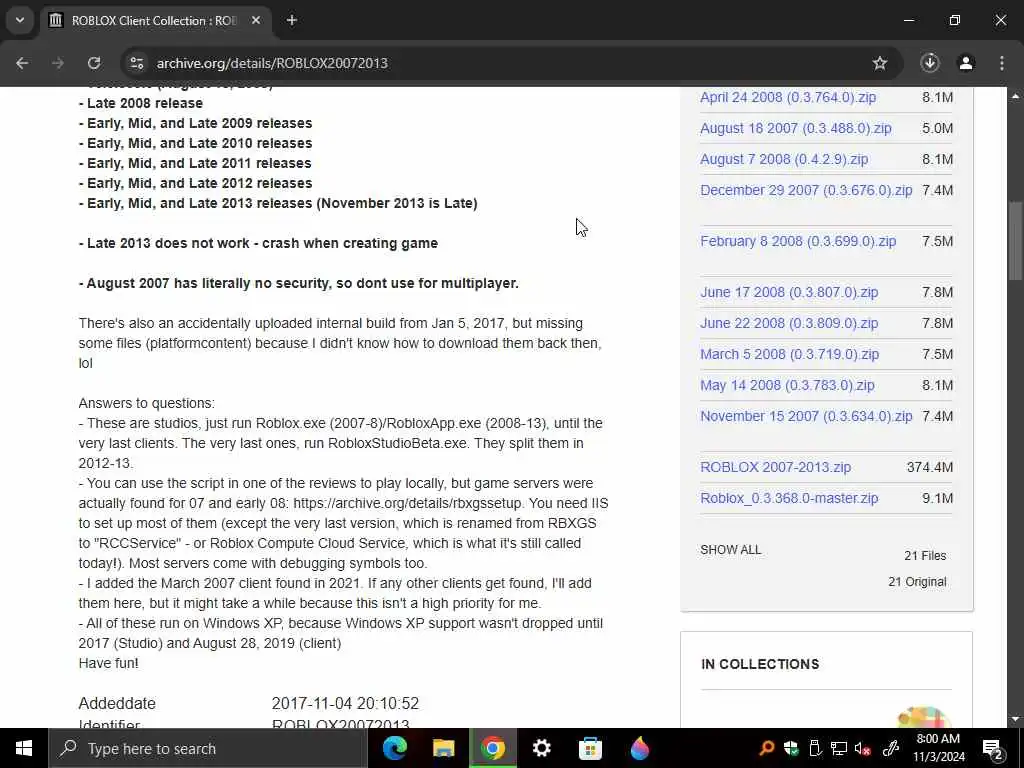The height and width of the screenshot is (768, 1024).
Task: Download Roblox_0.3.368.0-master.zip
Action: coord(789,498)
